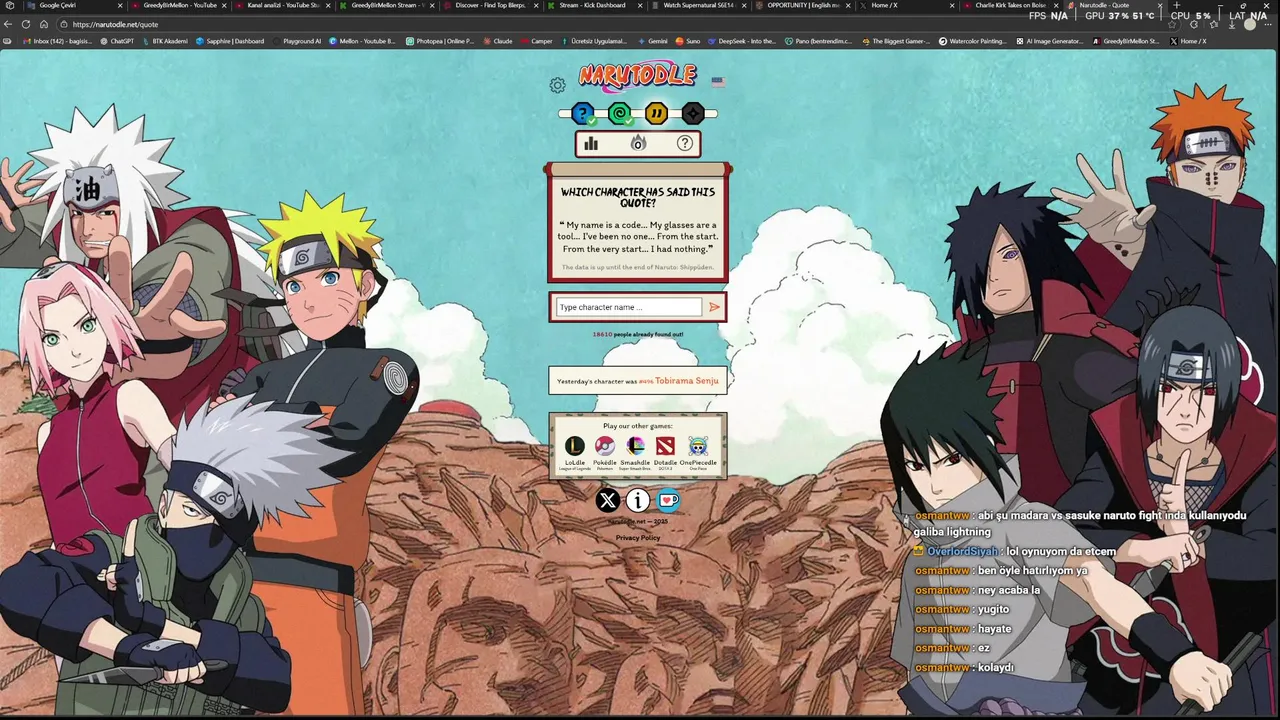Click the browser back arrow

tap(10, 24)
